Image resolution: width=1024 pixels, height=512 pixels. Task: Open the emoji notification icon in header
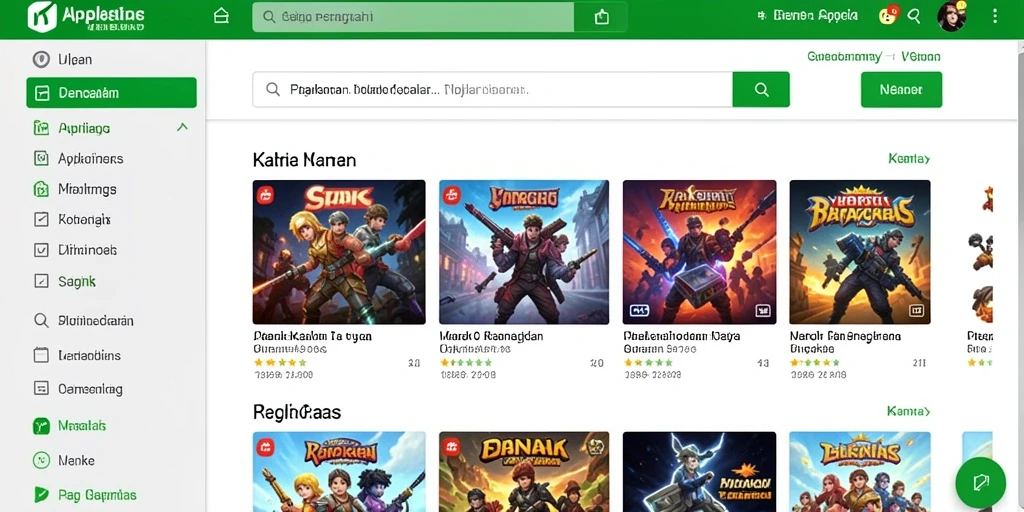pos(888,15)
